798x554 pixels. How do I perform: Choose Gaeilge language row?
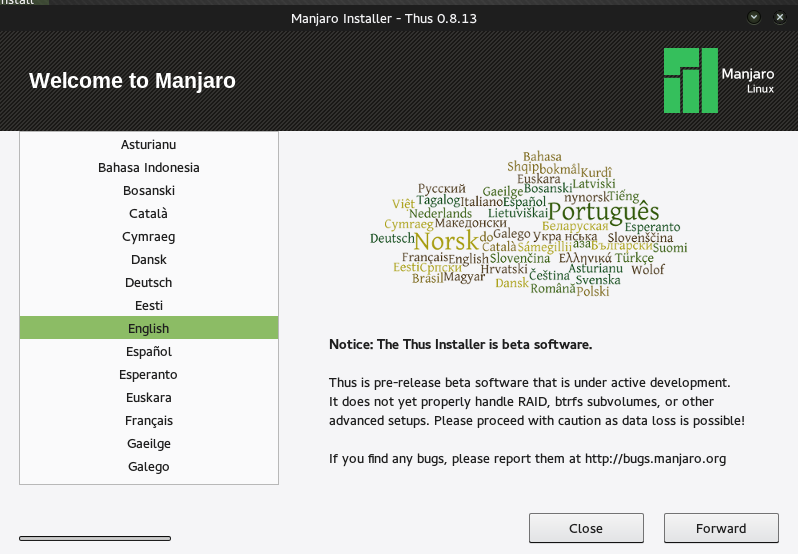click(x=149, y=444)
